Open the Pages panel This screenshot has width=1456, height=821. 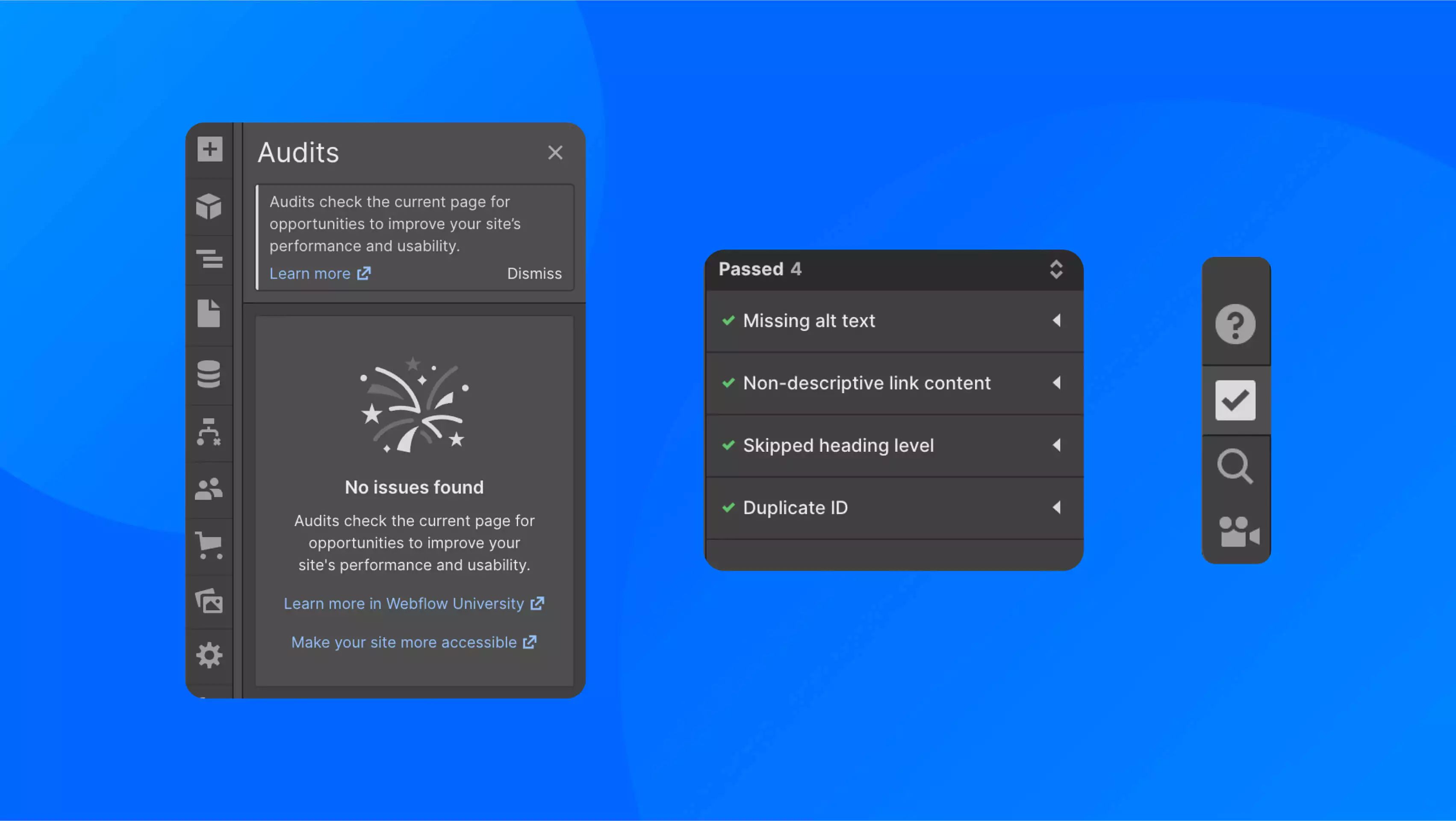[x=209, y=314]
